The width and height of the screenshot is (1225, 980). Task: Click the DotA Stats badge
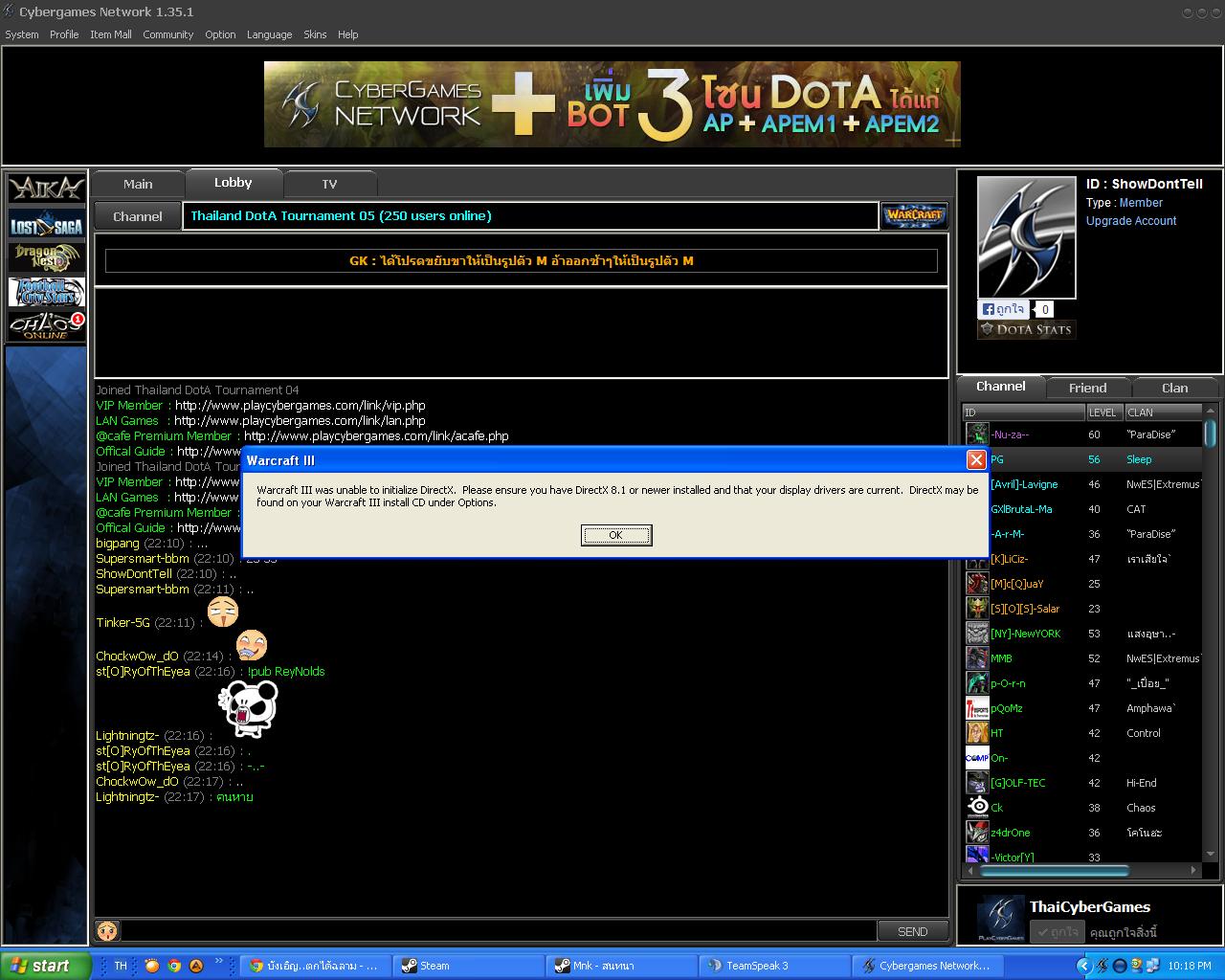click(1027, 330)
